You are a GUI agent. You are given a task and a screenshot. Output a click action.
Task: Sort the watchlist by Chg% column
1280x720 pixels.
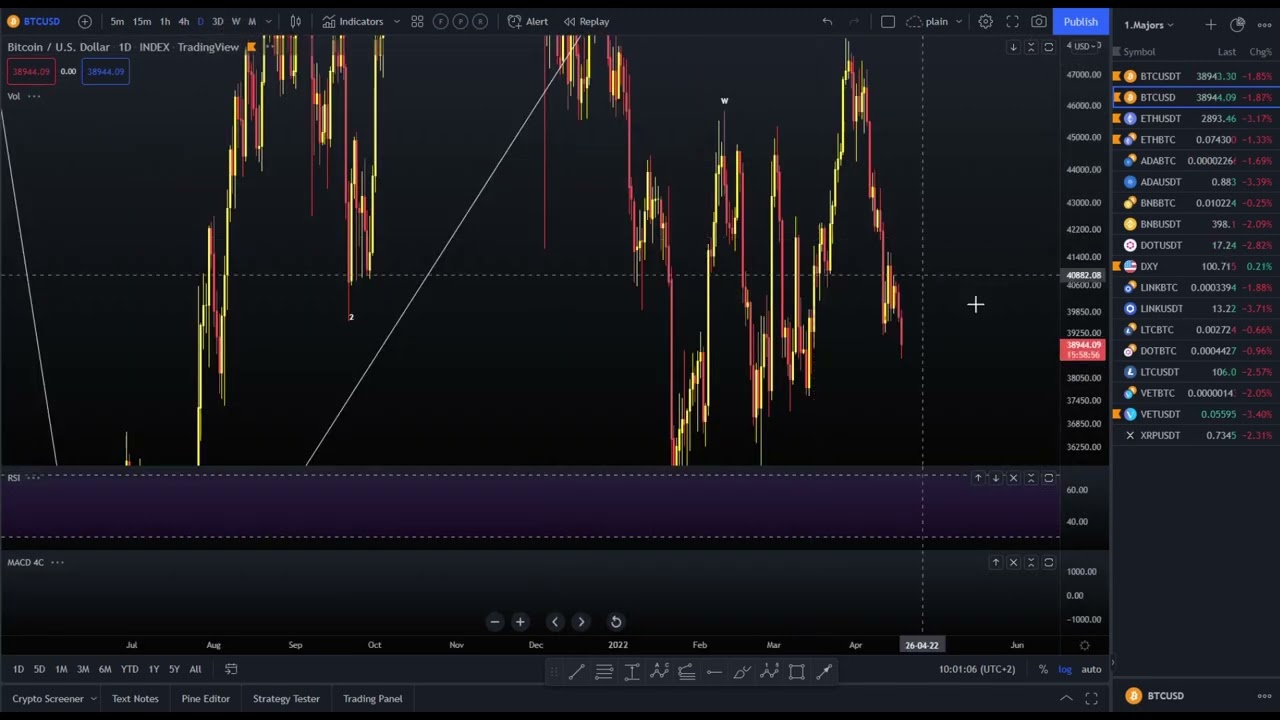pyautogui.click(x=1259, y=52)
